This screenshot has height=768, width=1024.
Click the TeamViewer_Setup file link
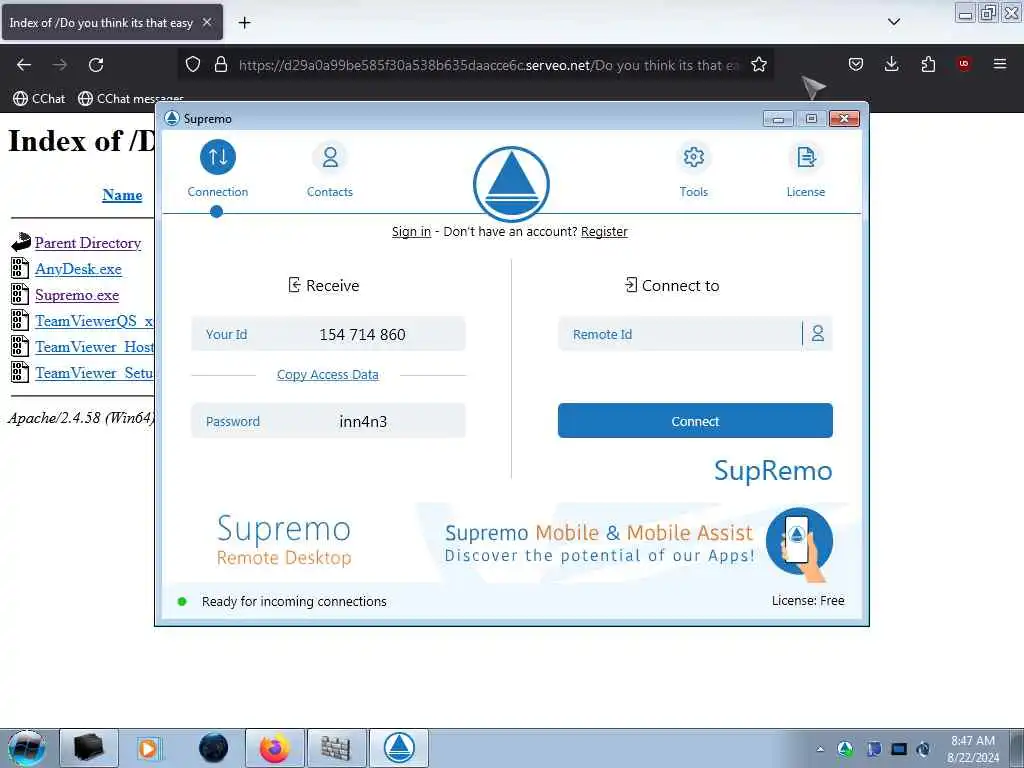[94, 373]
